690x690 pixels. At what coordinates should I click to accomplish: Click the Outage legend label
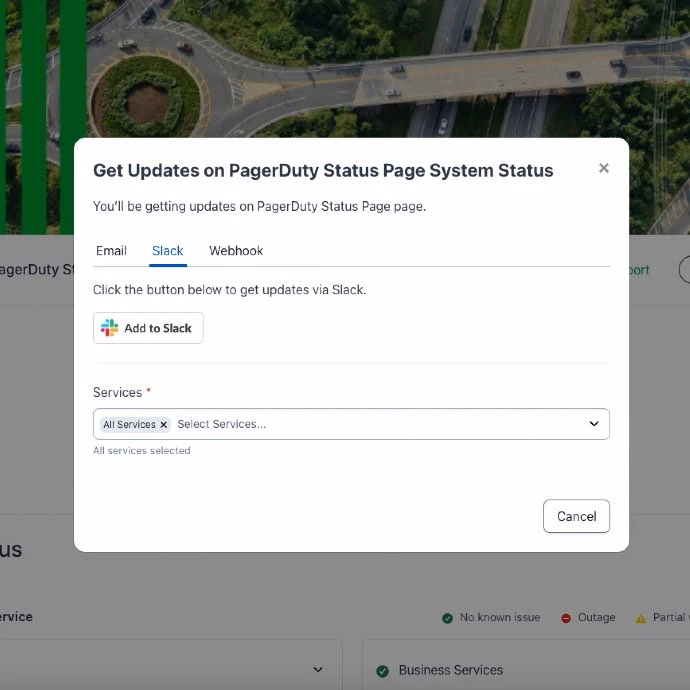point(596,618)
